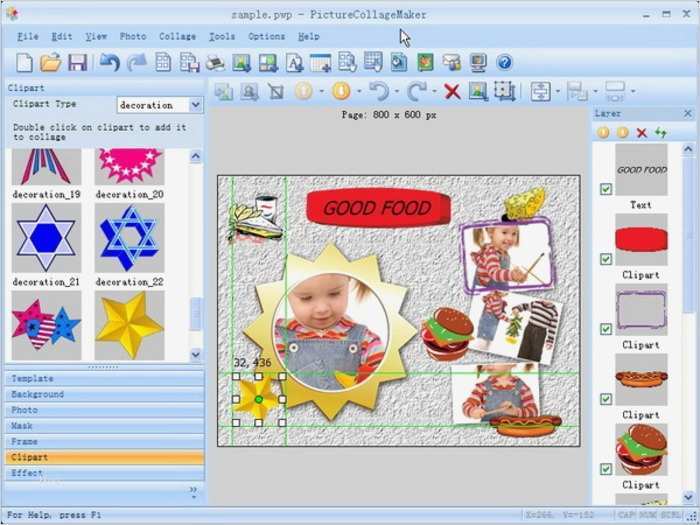Click the crop icon in the edit toolbar
Screen dimensions: 700x525
[276, 92]
